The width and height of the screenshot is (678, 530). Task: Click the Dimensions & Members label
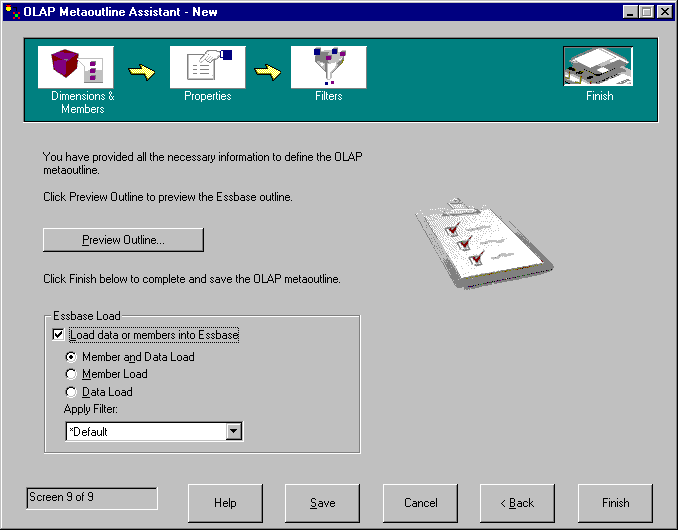(83, 102)
